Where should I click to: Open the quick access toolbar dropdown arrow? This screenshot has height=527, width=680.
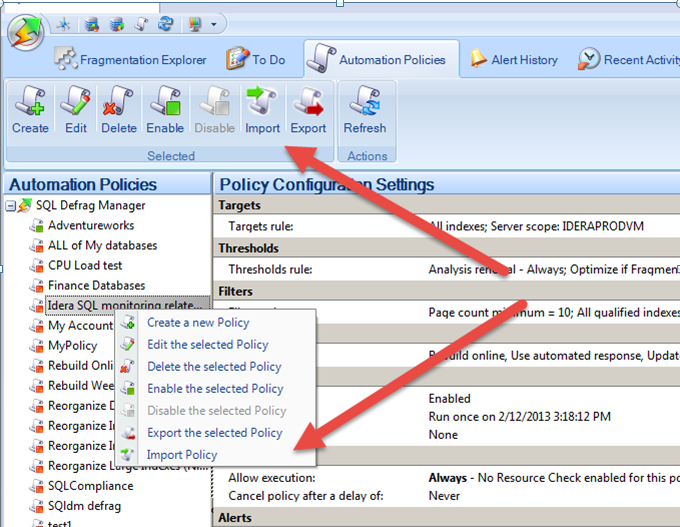[x=213, y=24]
